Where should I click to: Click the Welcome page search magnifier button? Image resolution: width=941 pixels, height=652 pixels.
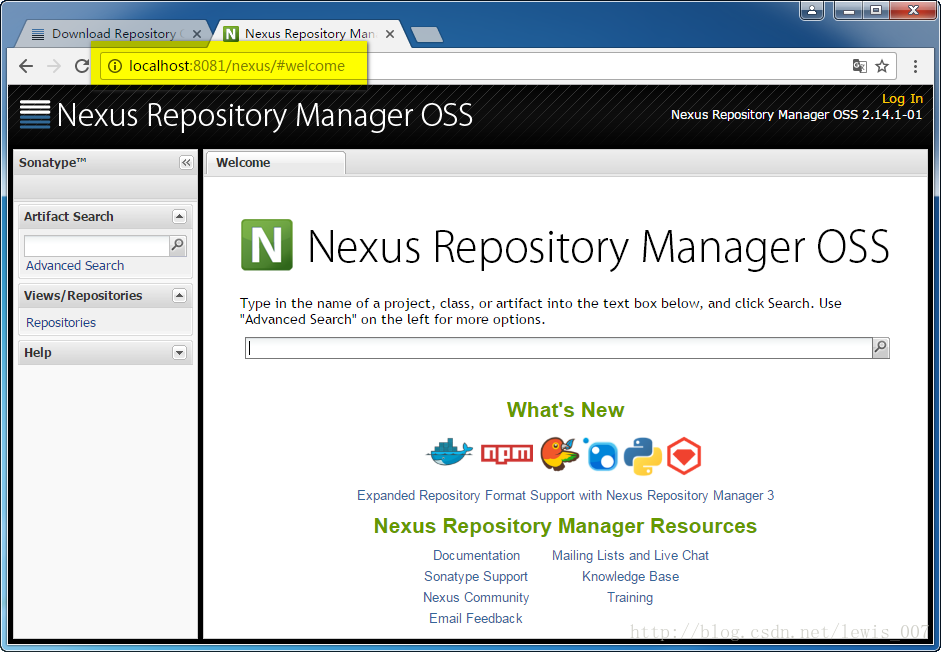click(x=880, y=348)
